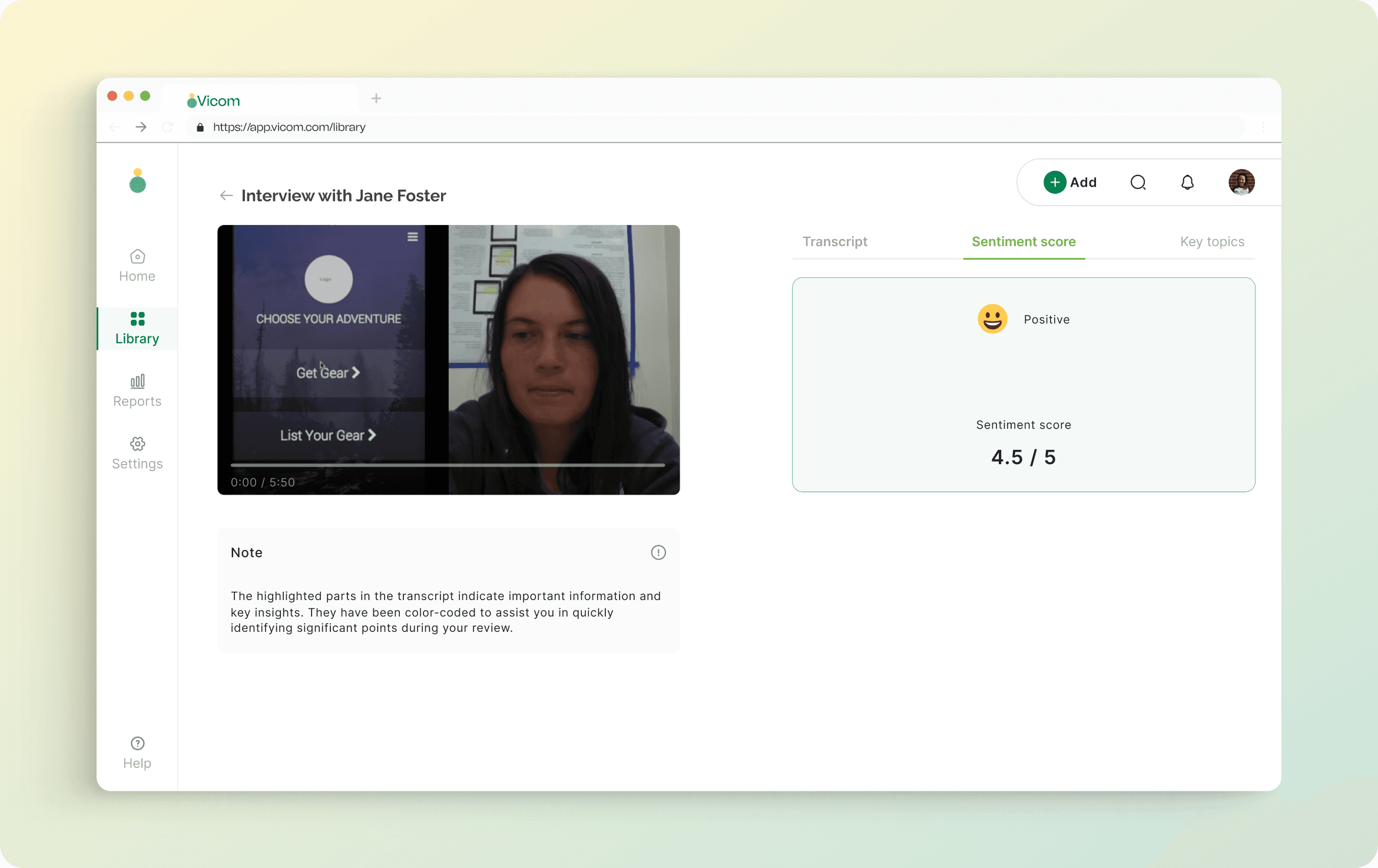Screen dimensions: 1378x868
Task: Click the info icon on the Note card
Action: 658,552
